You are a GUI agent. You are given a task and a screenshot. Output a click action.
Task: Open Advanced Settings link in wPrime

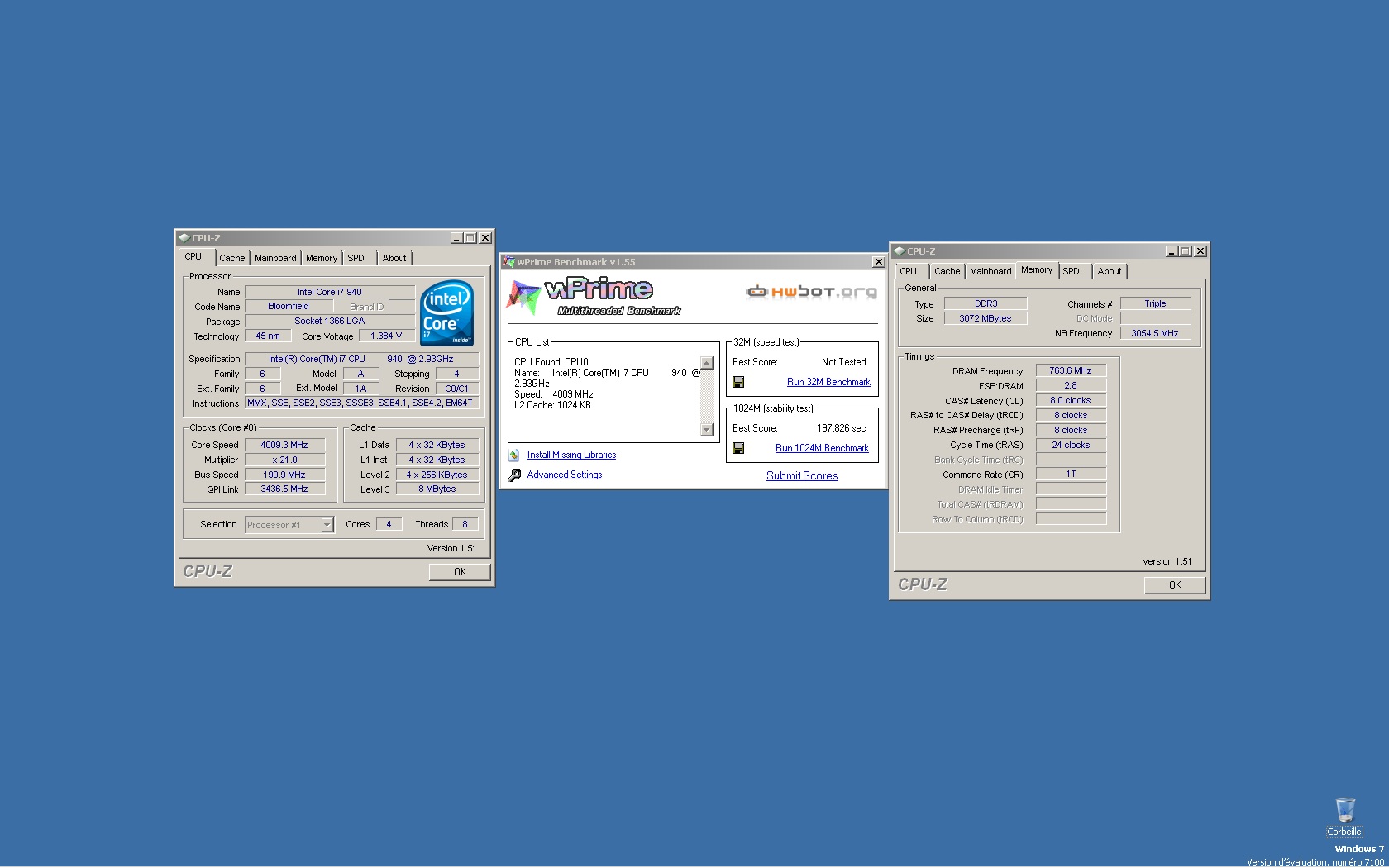click(x=565, y=475)
